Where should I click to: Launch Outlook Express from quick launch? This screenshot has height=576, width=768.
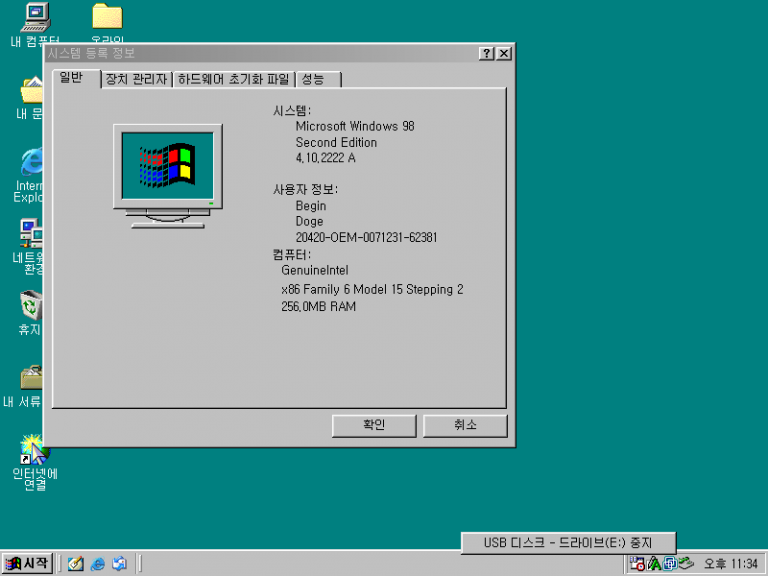(120, 564)
